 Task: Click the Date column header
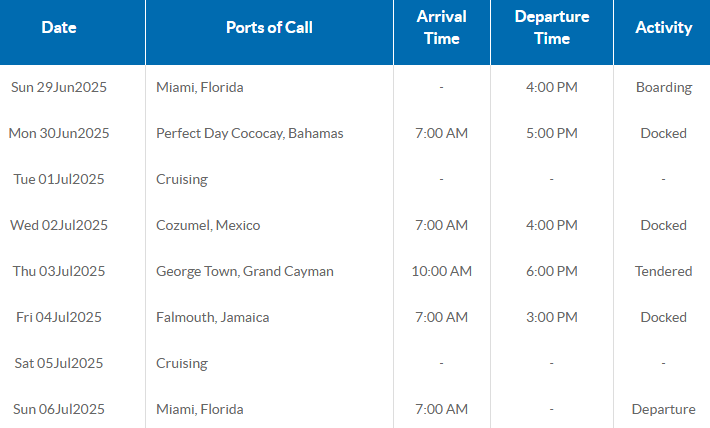(x=59, y=28)
